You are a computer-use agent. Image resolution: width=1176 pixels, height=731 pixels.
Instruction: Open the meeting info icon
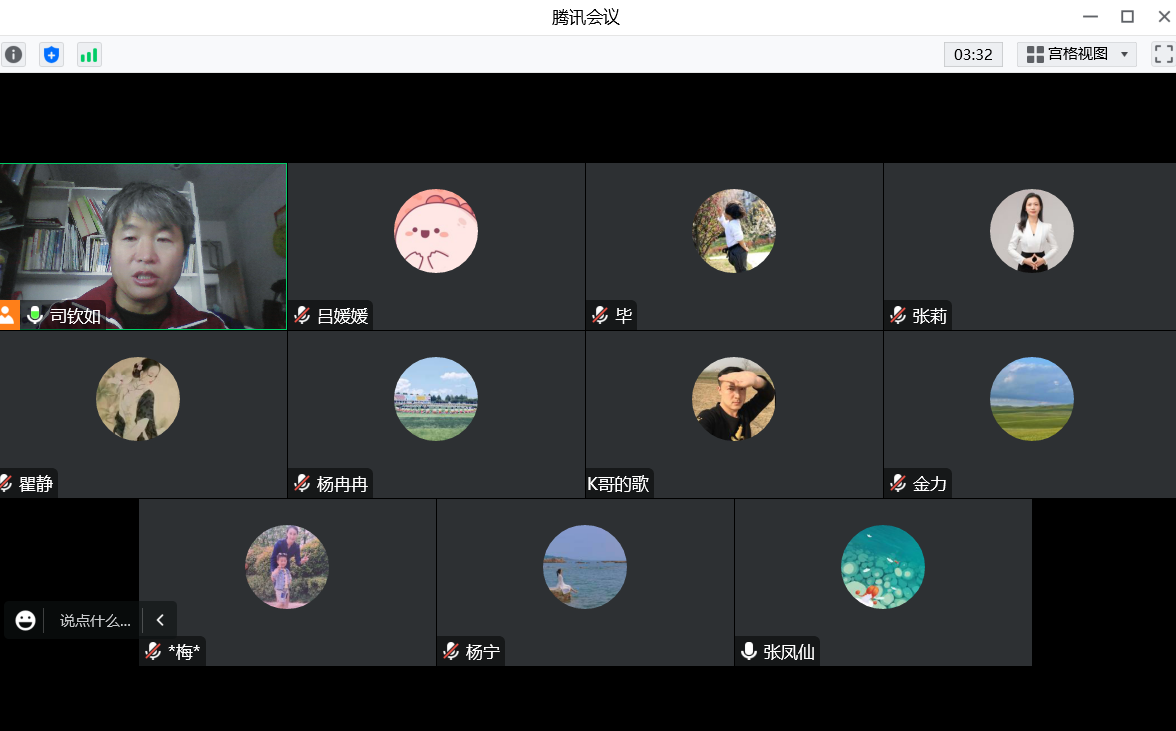coord(13,55)
